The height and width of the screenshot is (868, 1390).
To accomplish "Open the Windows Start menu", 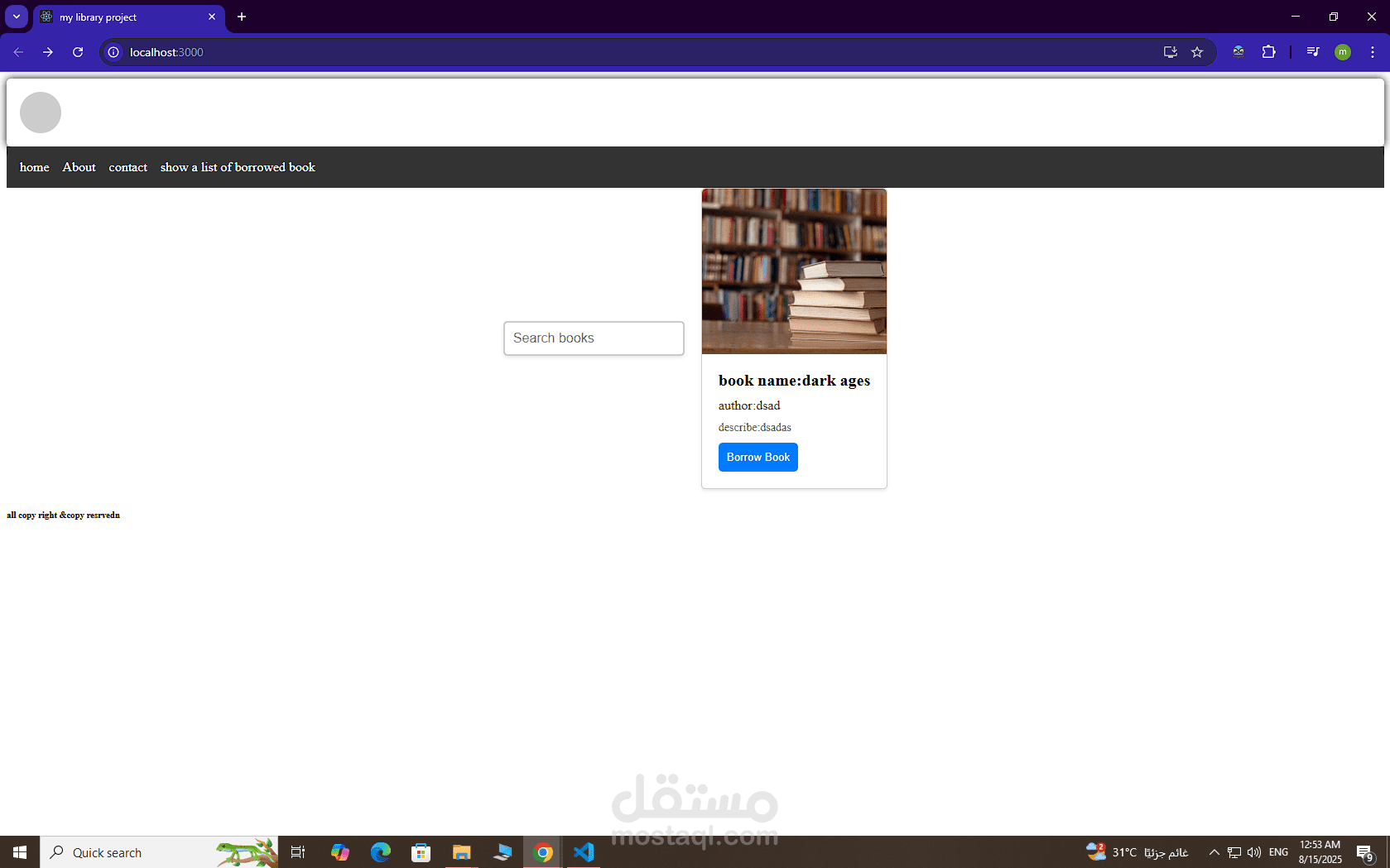I will pyautogui.click(x=20, y=852).
